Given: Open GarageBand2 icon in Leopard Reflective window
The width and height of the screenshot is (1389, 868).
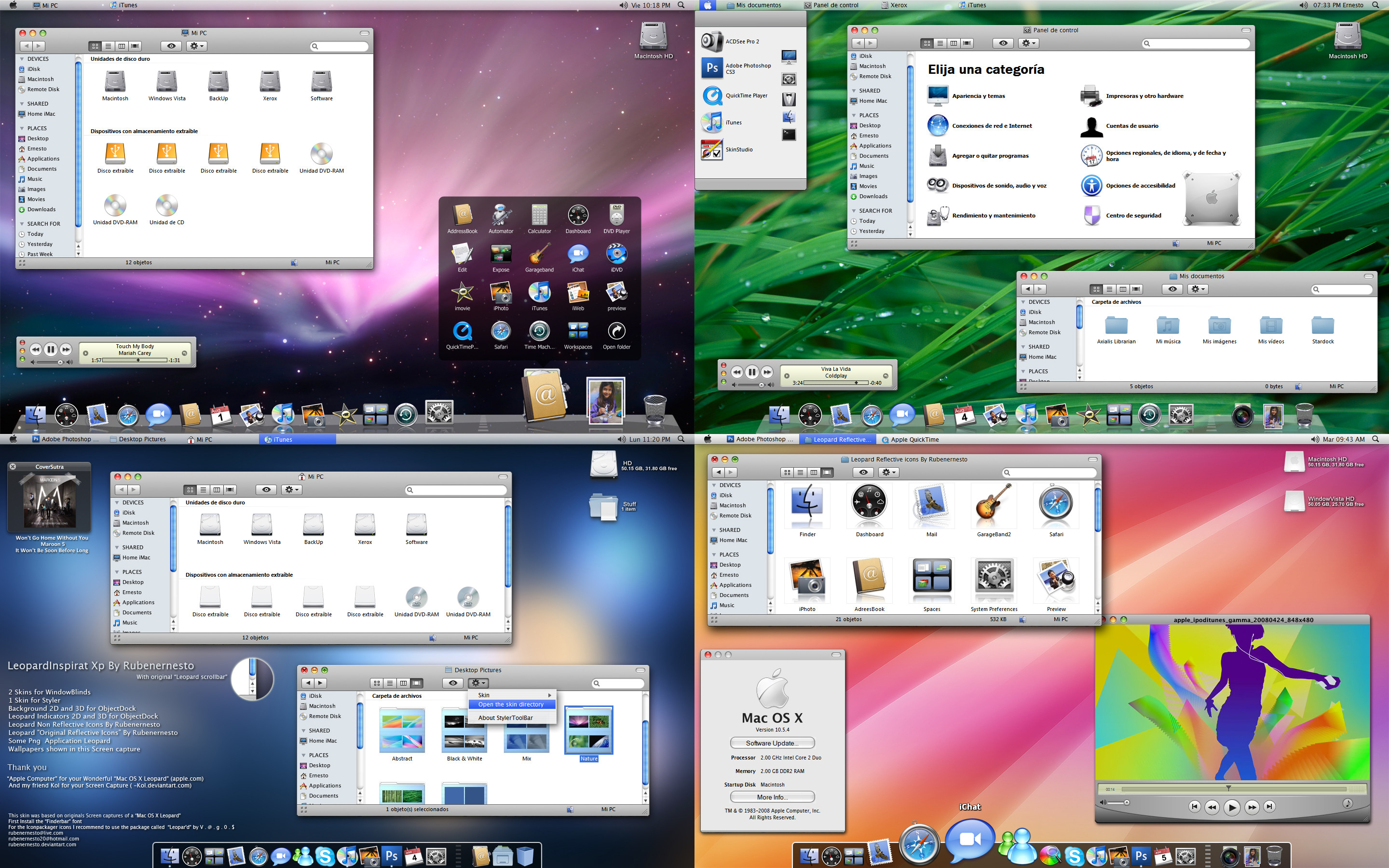Looking at the screenshot, I should (x=994, y=505).
